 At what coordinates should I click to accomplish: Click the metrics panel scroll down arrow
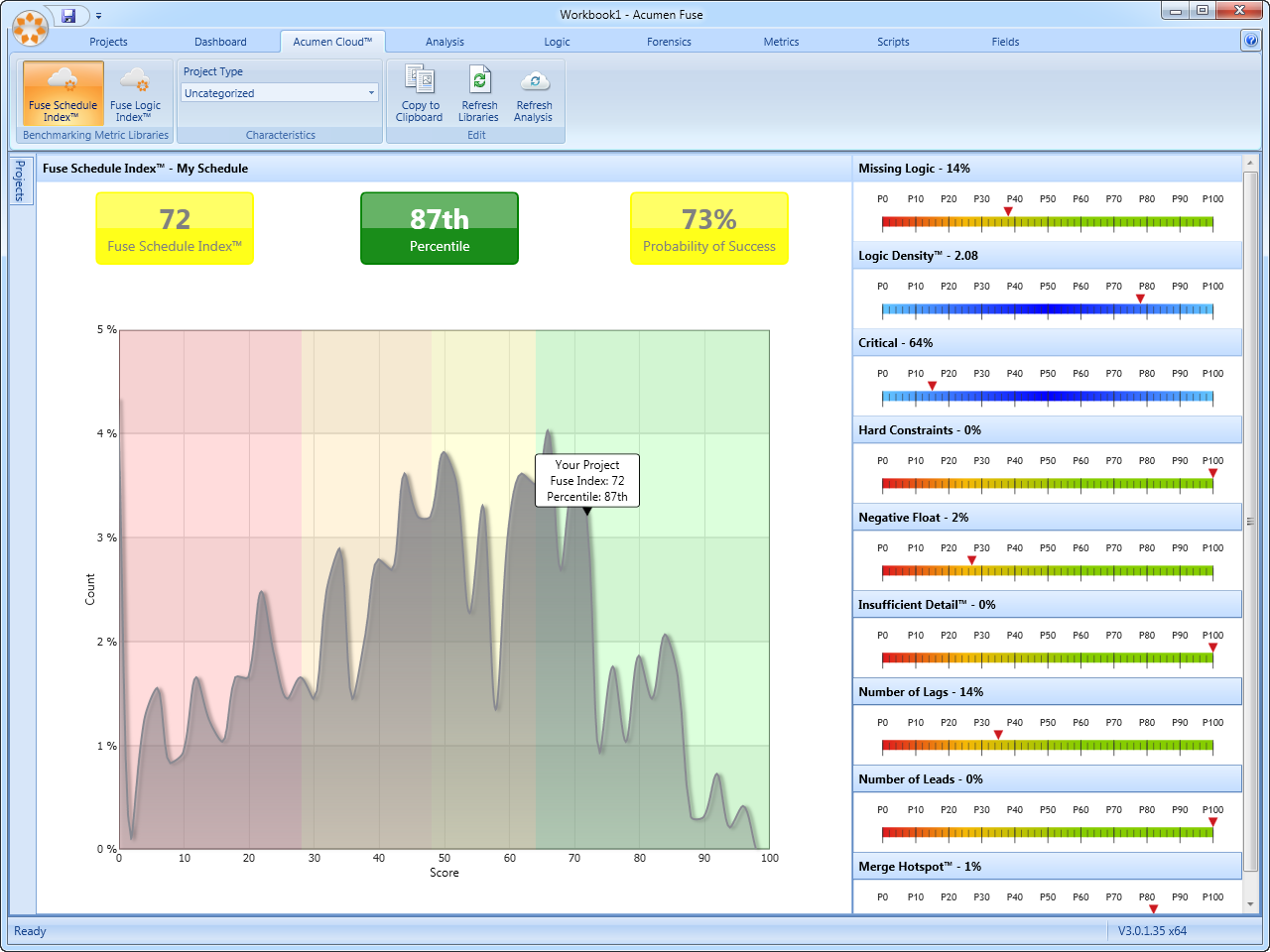1250,904
